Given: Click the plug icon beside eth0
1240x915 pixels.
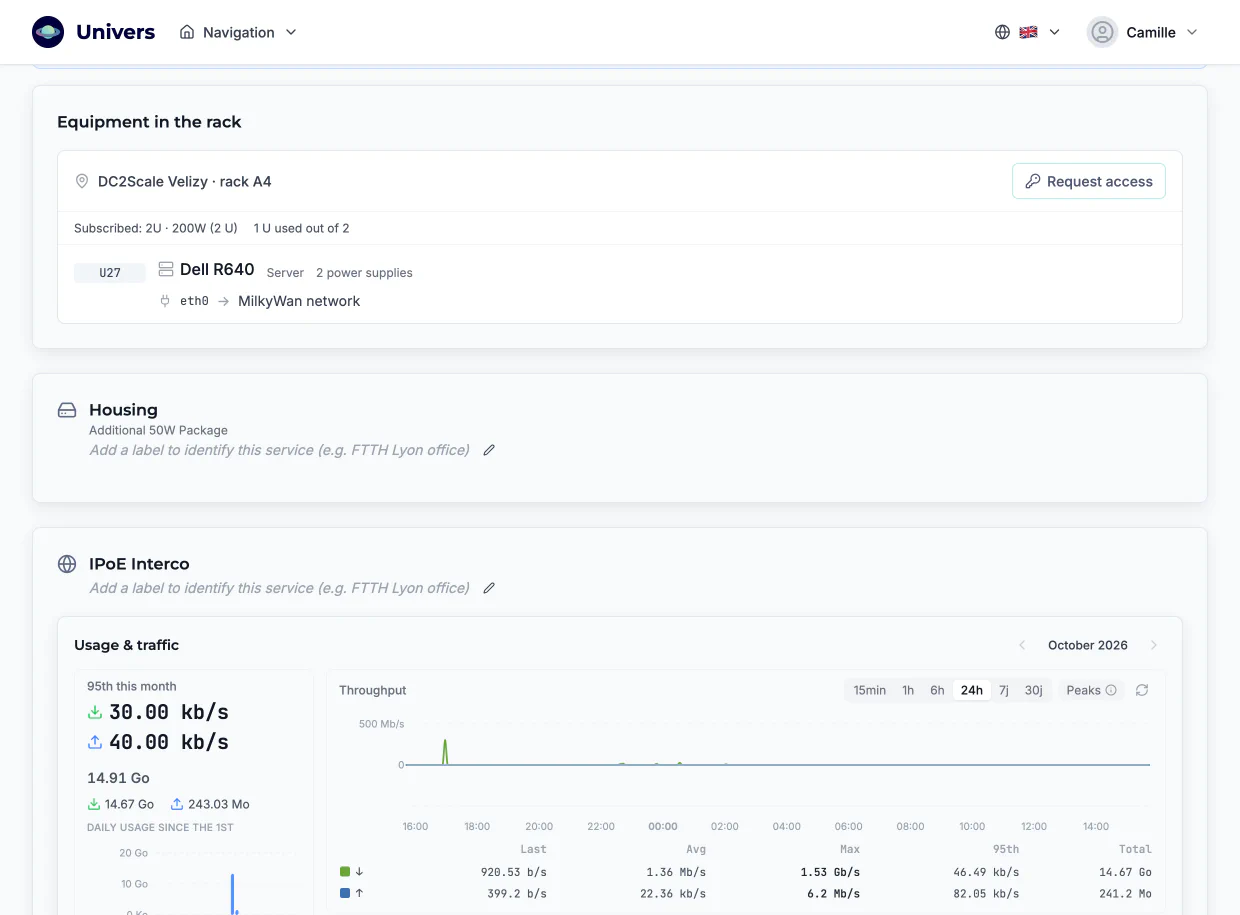Looking at the screenshot, I should (165, 301).
